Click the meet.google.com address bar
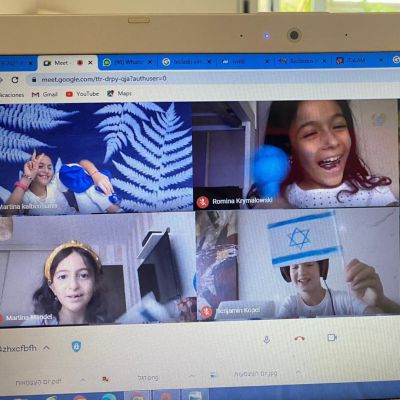Image resolution: width=400 pixels, height=400 pixels. click(x=213, y=79)
